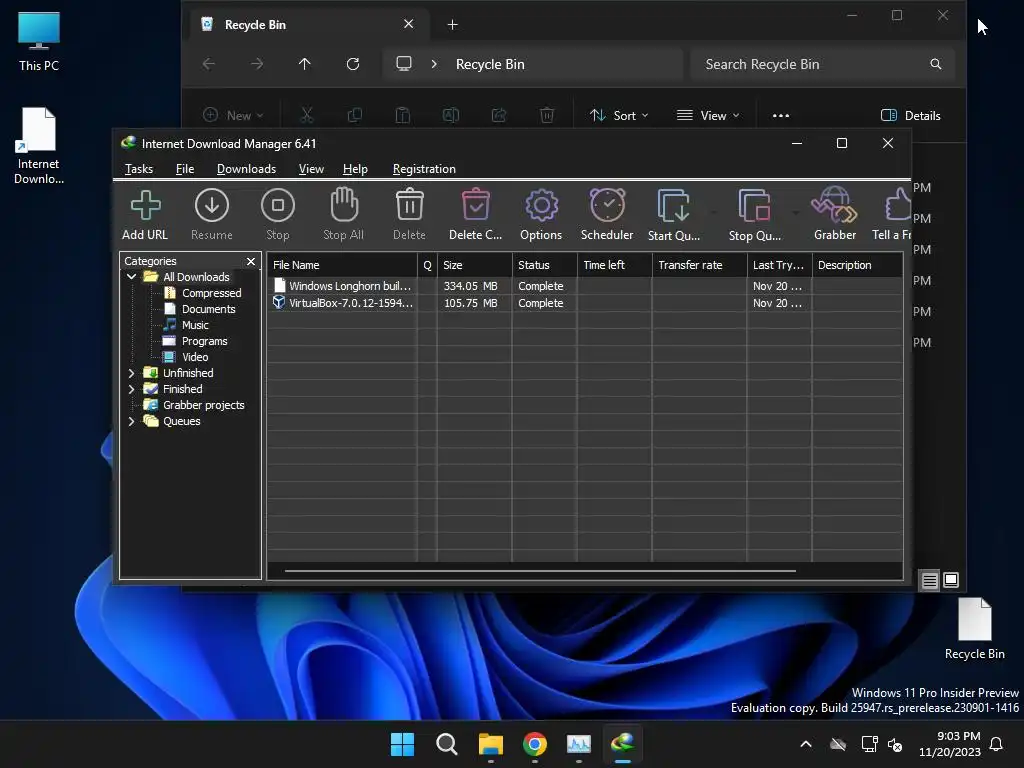The height and width of the screenshot is (768, 1024).
Task: Close the Recycle Bin tab
Action: click(x=408, y=24)
